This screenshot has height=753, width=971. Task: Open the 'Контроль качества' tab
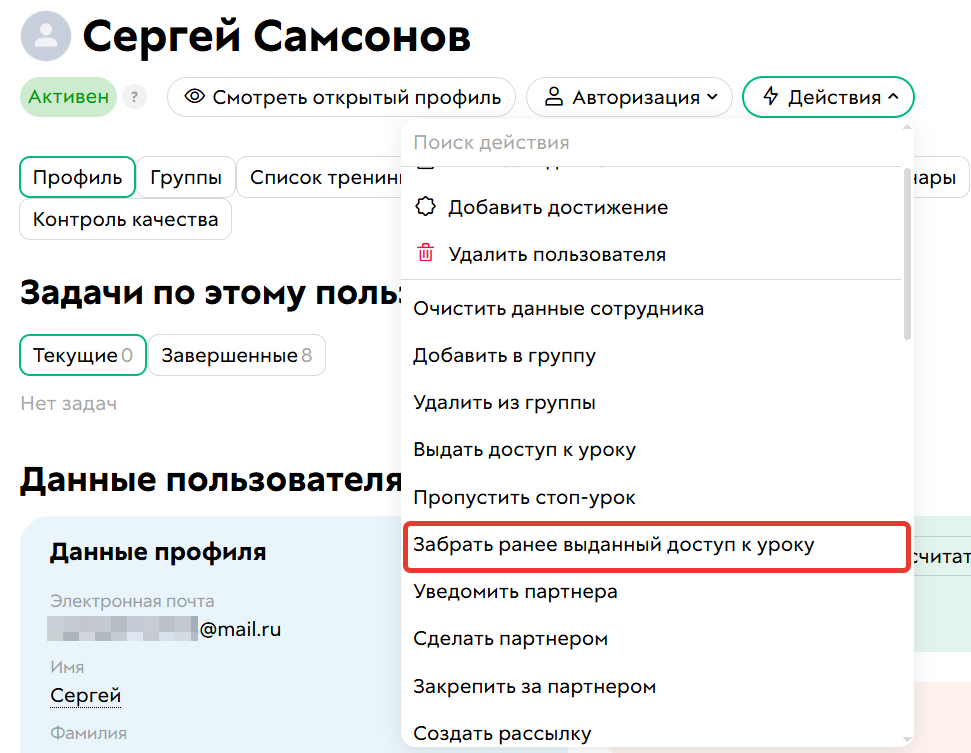tap(125, 220)
